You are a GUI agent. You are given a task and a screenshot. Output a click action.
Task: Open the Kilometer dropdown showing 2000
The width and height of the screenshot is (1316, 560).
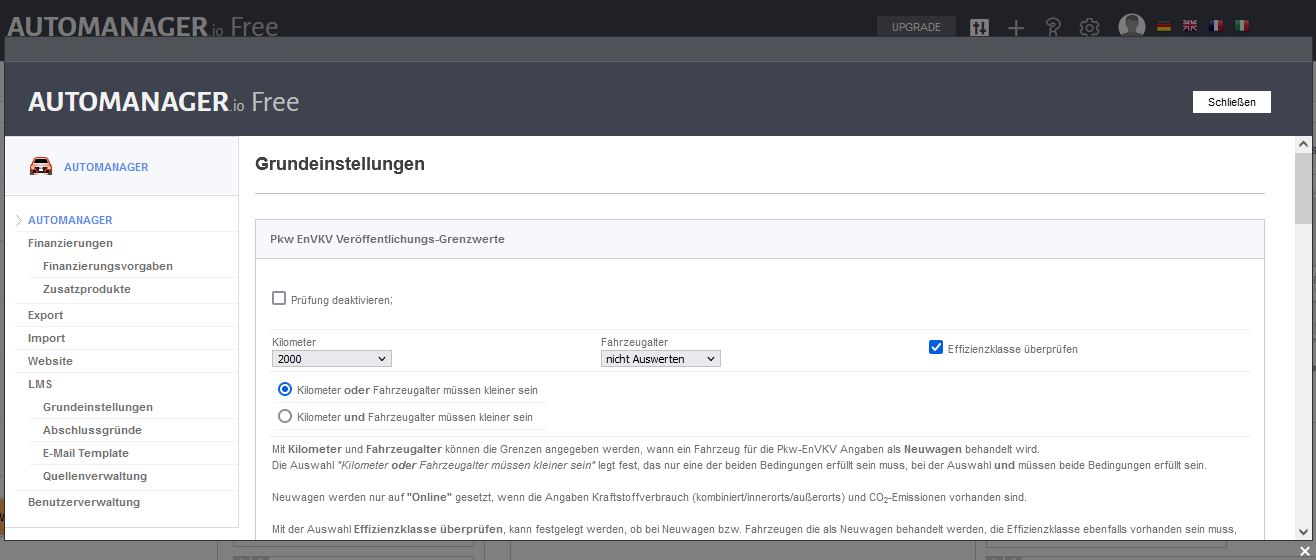point(331,359)
